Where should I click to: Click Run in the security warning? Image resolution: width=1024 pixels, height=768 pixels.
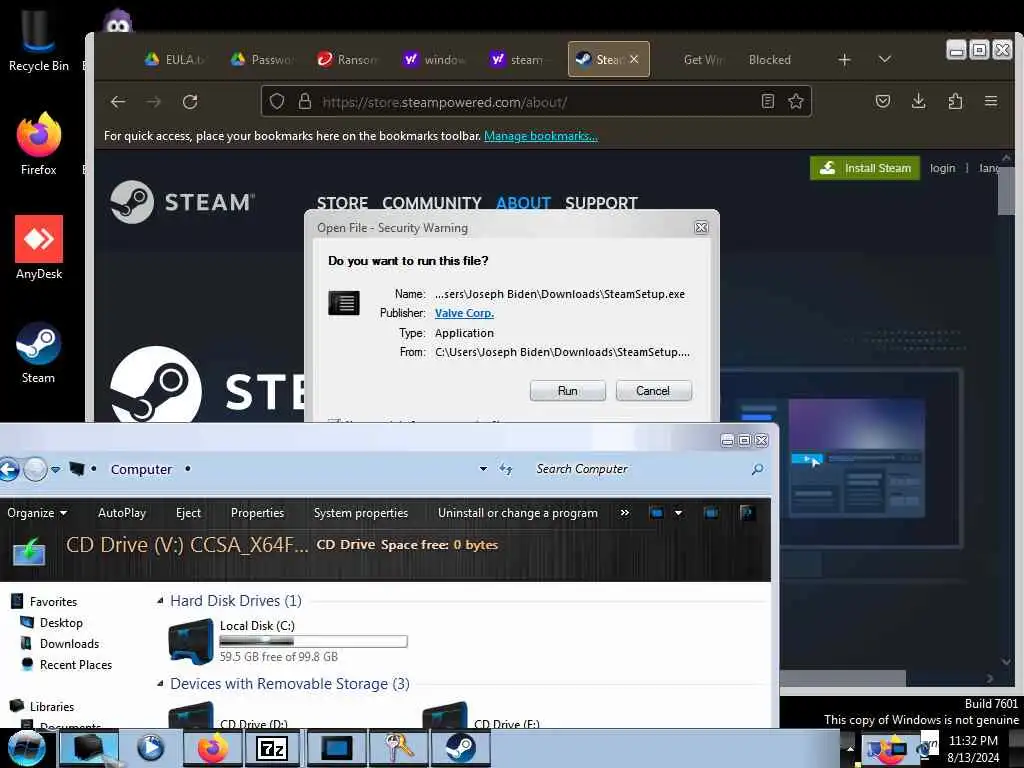click(568, 391)
